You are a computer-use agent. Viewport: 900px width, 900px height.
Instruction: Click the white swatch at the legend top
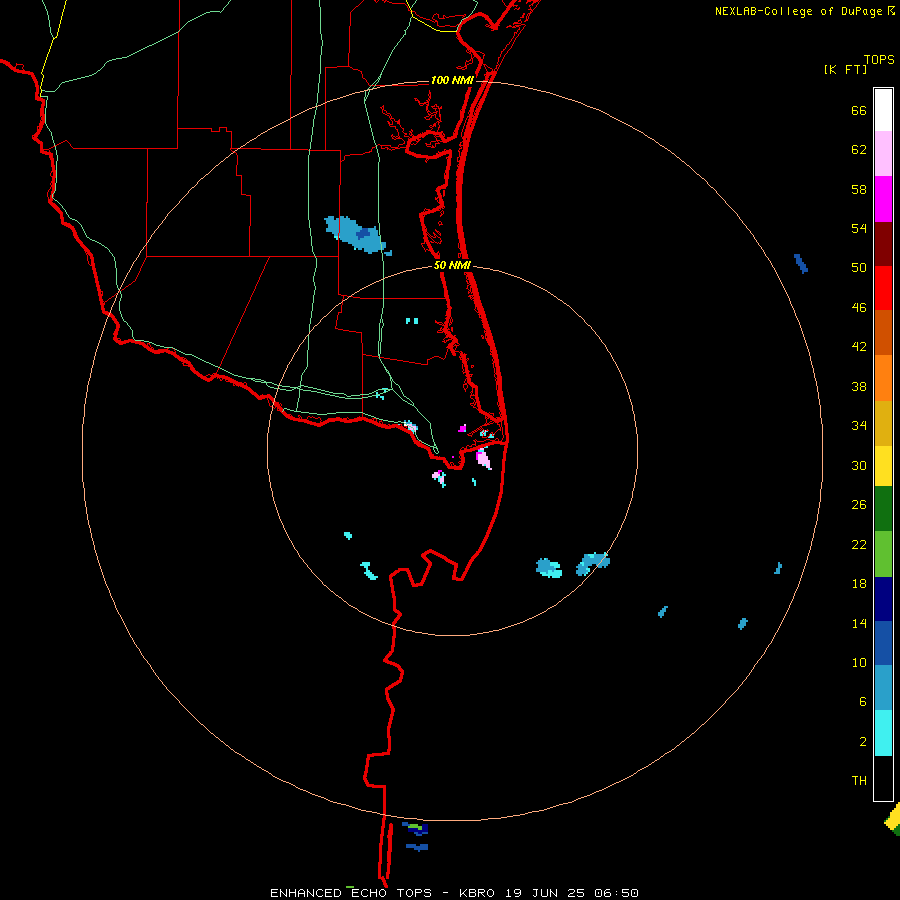pos(883,110)
